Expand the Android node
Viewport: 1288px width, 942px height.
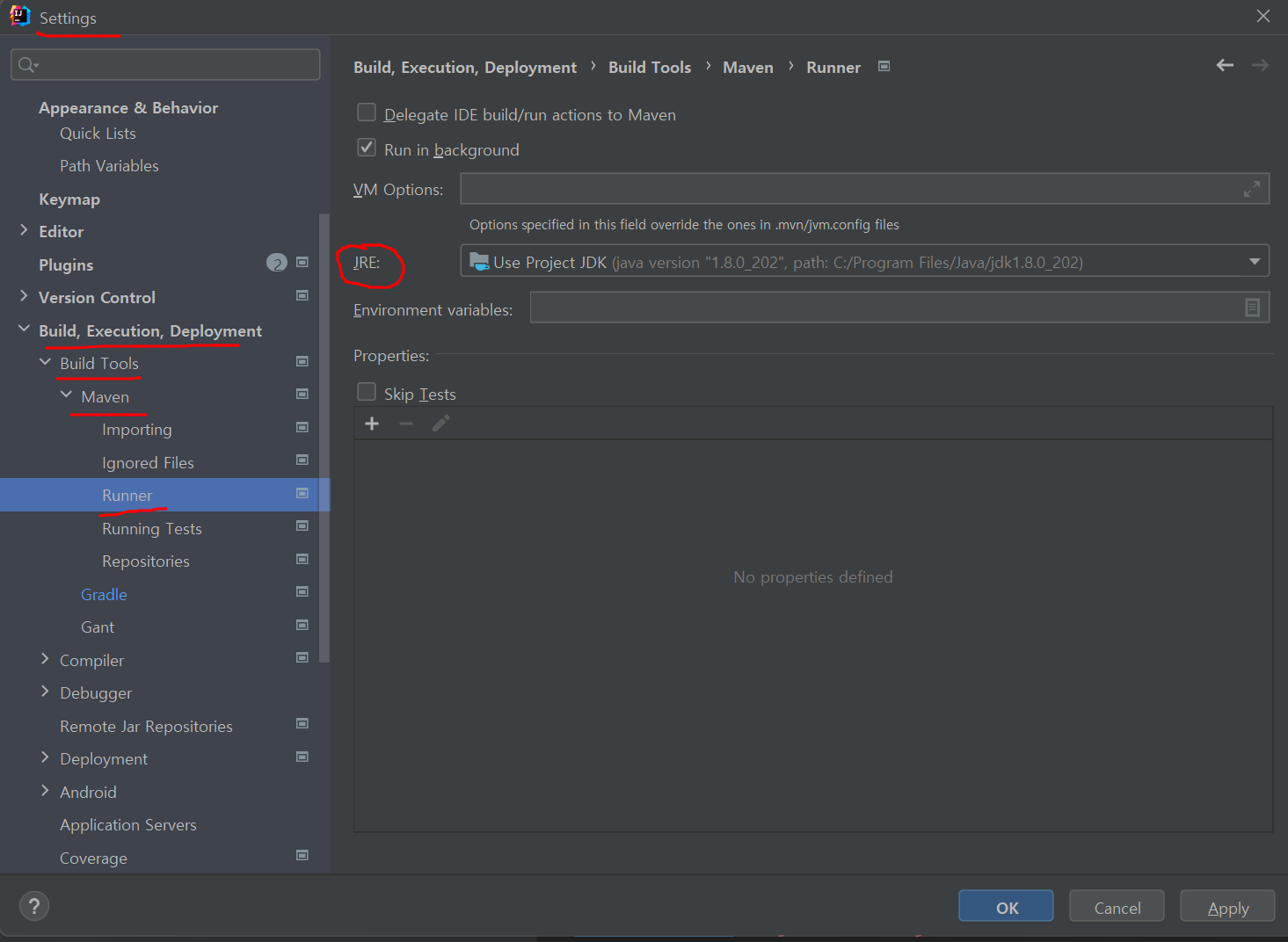click(x=45, y=791)
